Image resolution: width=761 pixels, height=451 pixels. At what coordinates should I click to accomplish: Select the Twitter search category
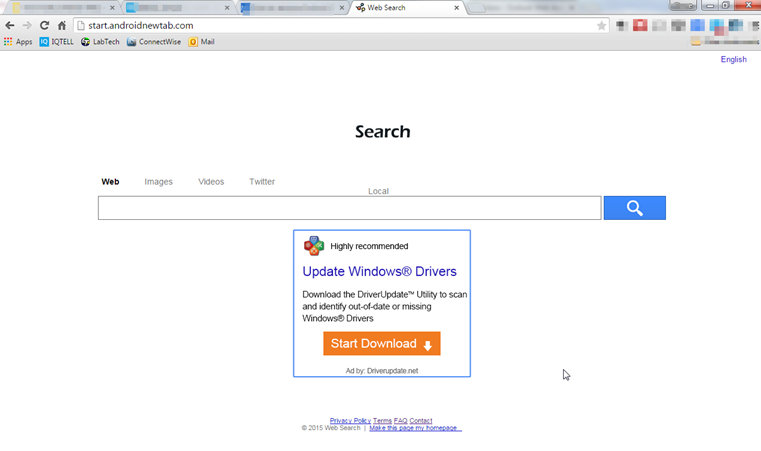click(x=262, y=182)
